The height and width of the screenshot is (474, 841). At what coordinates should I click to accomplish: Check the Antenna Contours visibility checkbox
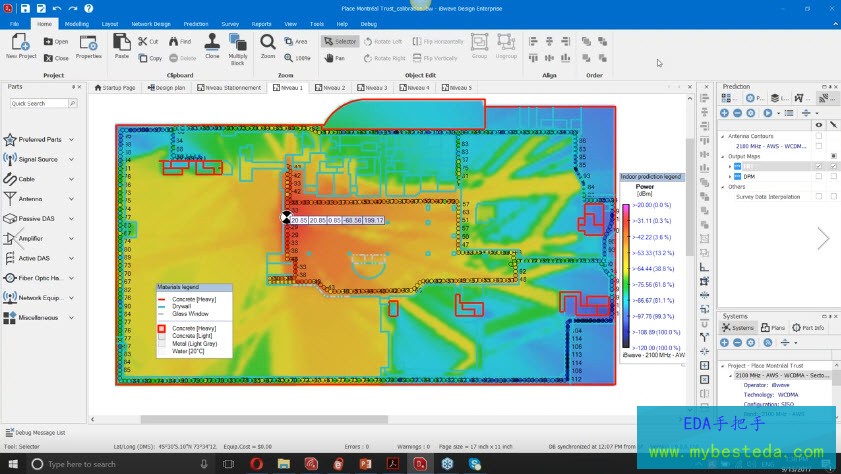tap(819, 135)
